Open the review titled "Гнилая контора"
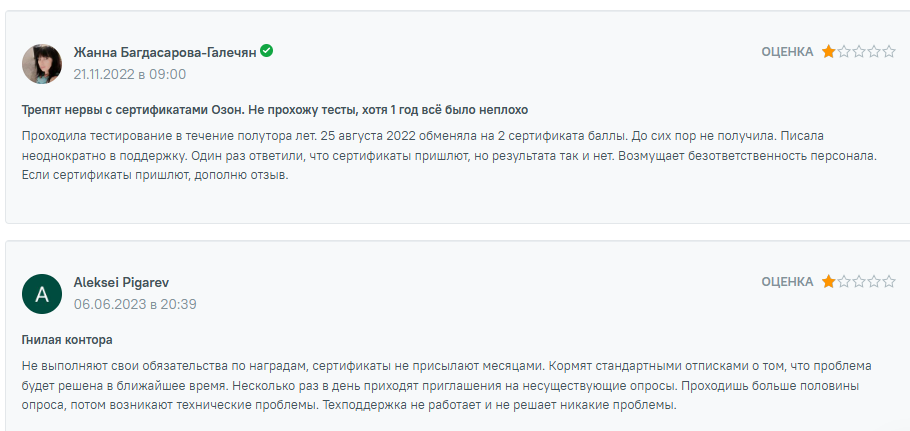The height and width of the screenshot is (431, 910). (x=67, y=340)
